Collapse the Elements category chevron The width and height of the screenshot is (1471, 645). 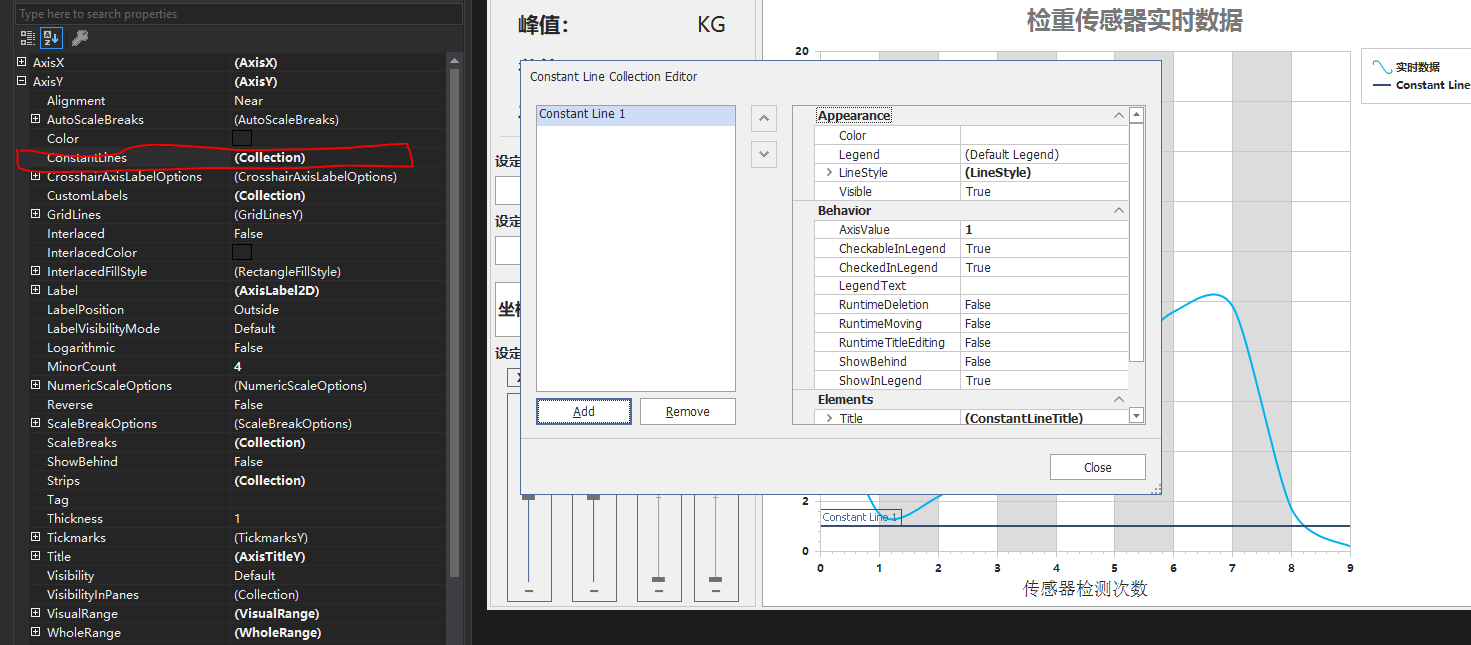tap(1118, 400)
